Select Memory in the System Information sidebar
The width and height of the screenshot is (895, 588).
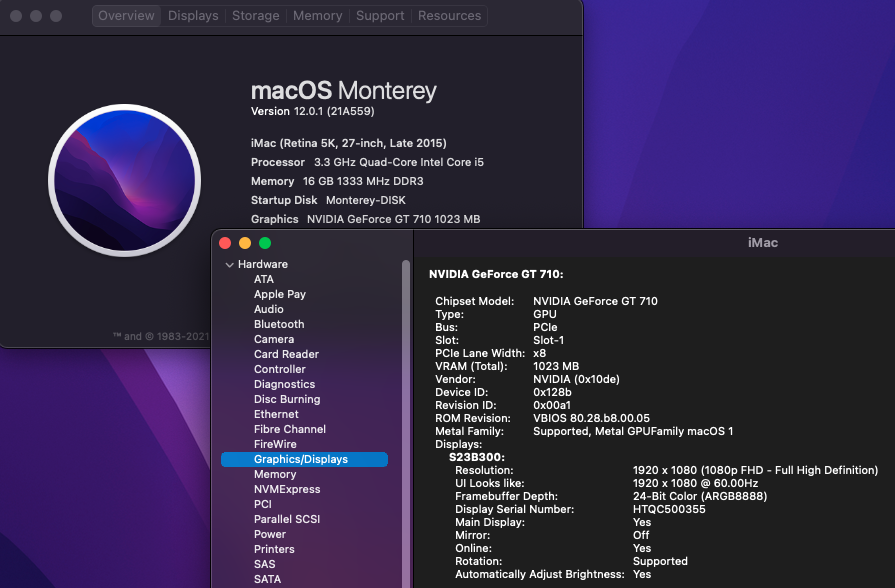pyautogui.click(x=275, y=474)
